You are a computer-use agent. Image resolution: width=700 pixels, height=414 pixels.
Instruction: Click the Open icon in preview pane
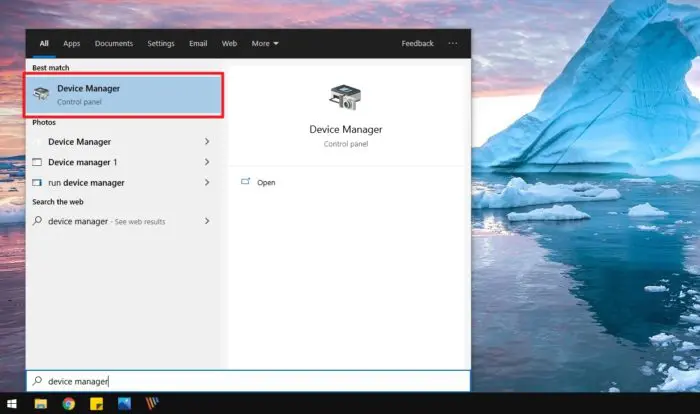pos(246,182)
